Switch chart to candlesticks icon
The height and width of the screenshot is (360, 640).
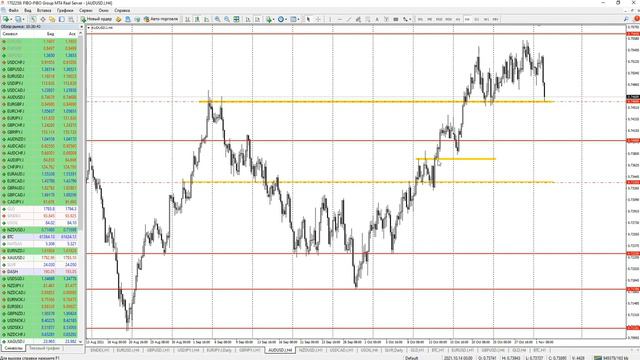pyautogui.click(x=197, y=19)
